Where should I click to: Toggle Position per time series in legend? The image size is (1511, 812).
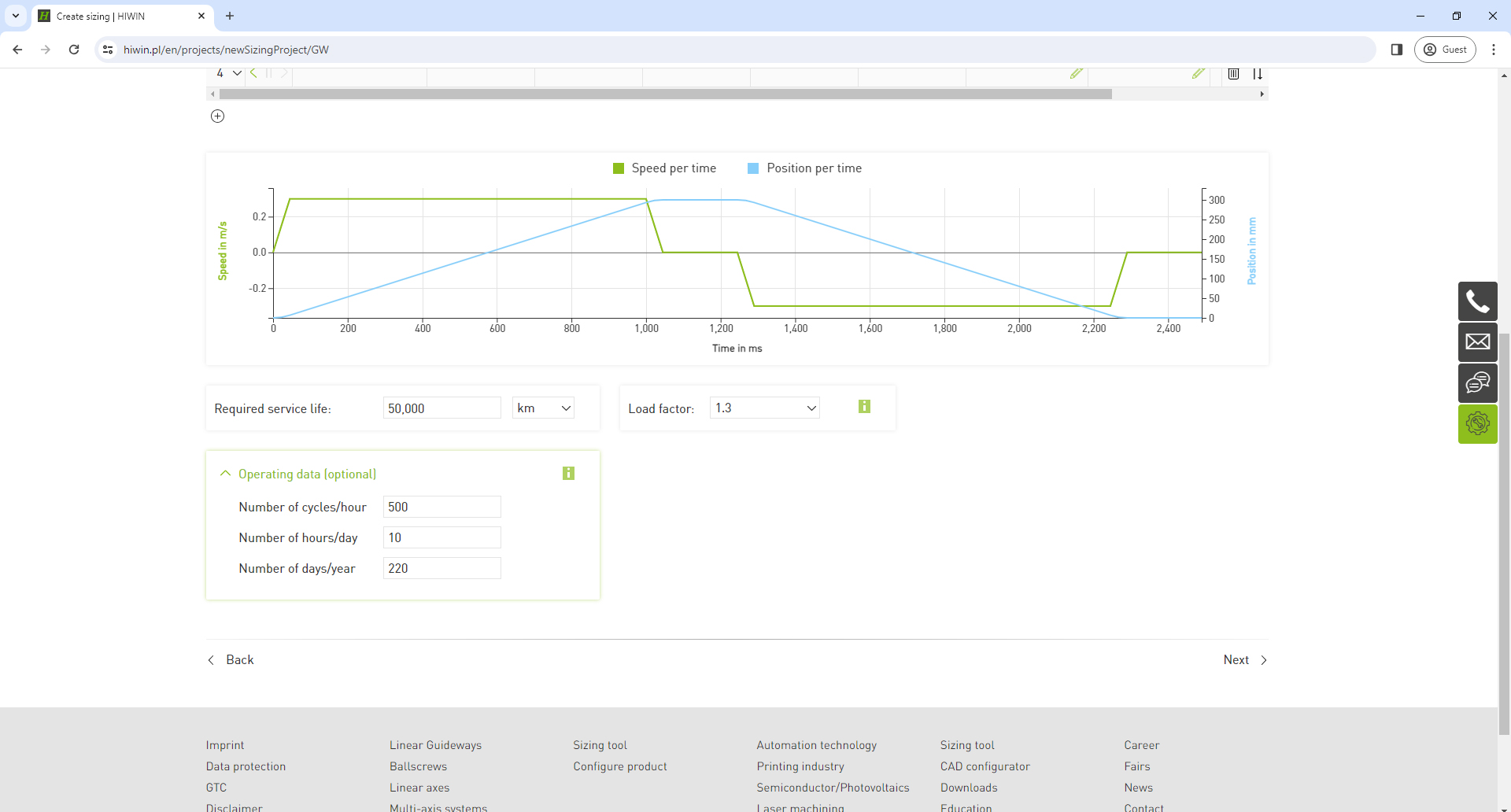[x=804, y=168]
